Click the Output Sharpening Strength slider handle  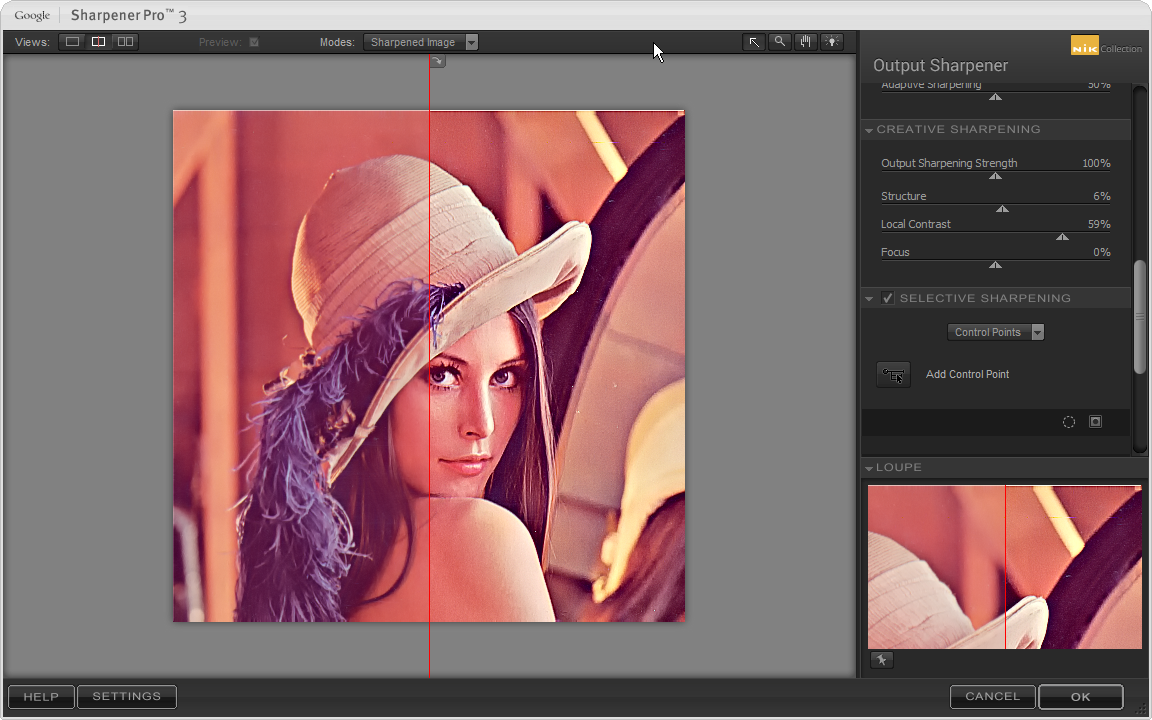point(996,176)
